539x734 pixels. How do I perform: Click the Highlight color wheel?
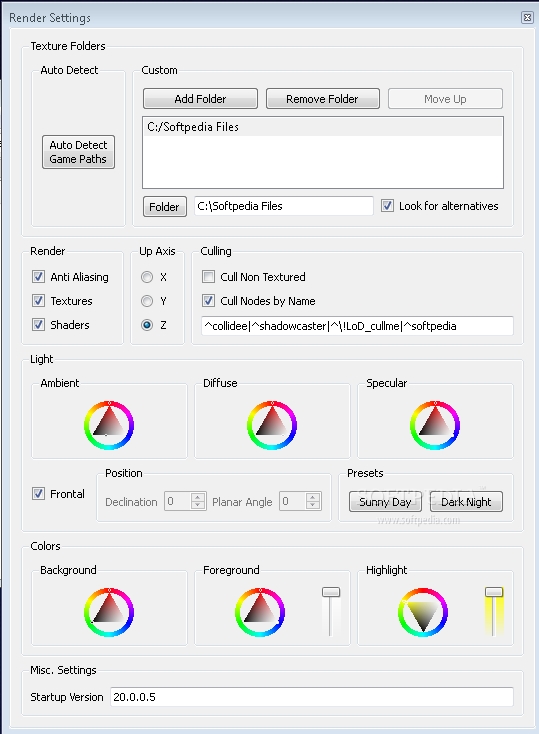coord(423,612)
